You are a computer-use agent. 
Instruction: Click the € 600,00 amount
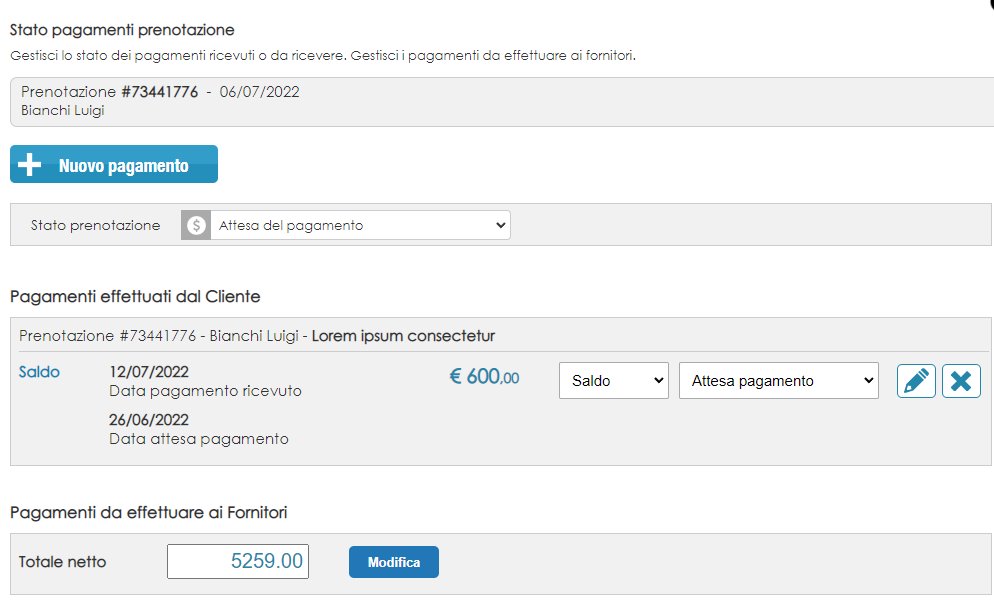484,377
